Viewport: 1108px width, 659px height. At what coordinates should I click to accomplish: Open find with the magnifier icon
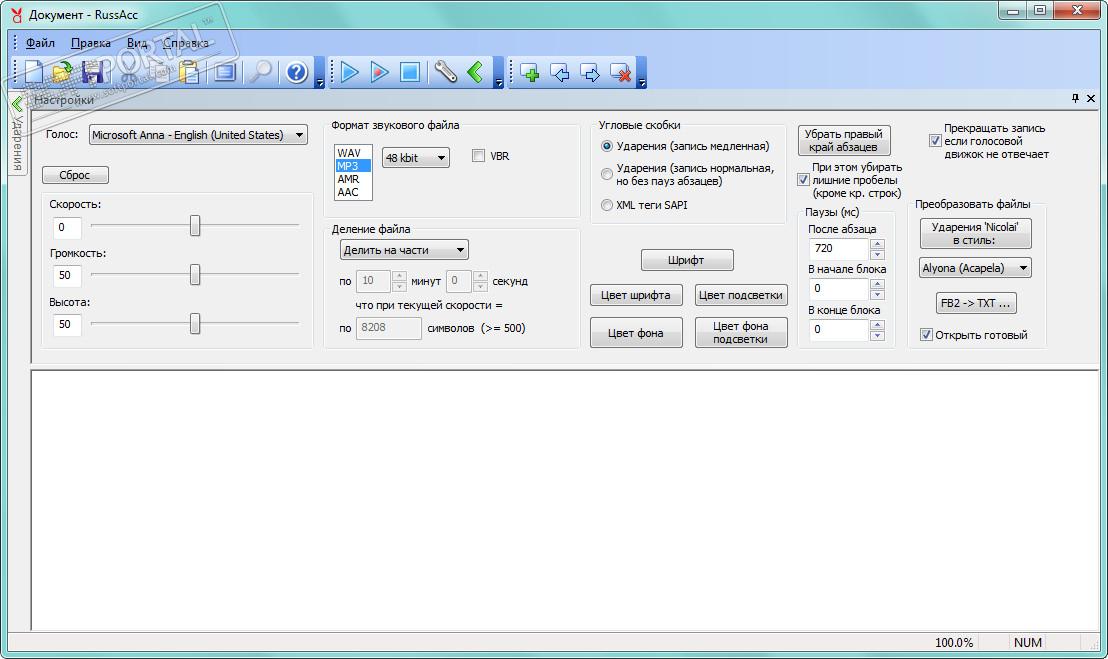pos(261,72)
